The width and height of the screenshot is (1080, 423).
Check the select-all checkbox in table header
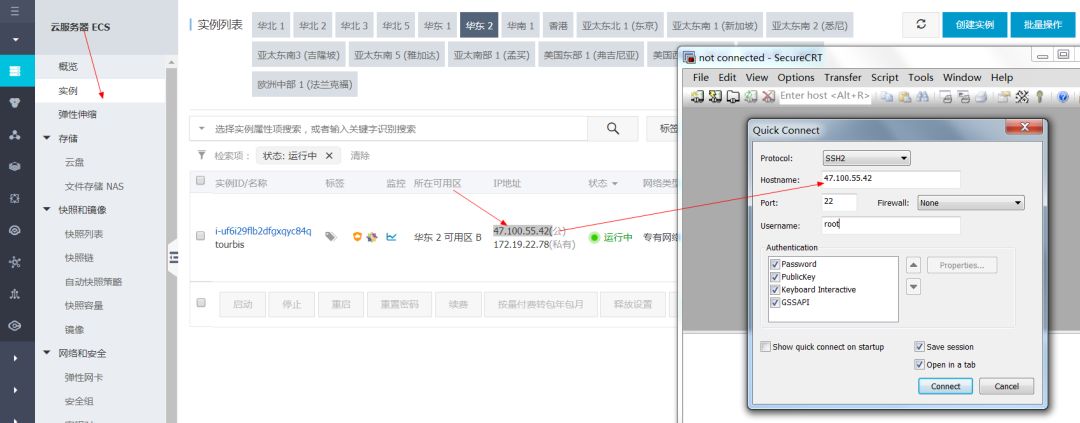click(200, 181)
